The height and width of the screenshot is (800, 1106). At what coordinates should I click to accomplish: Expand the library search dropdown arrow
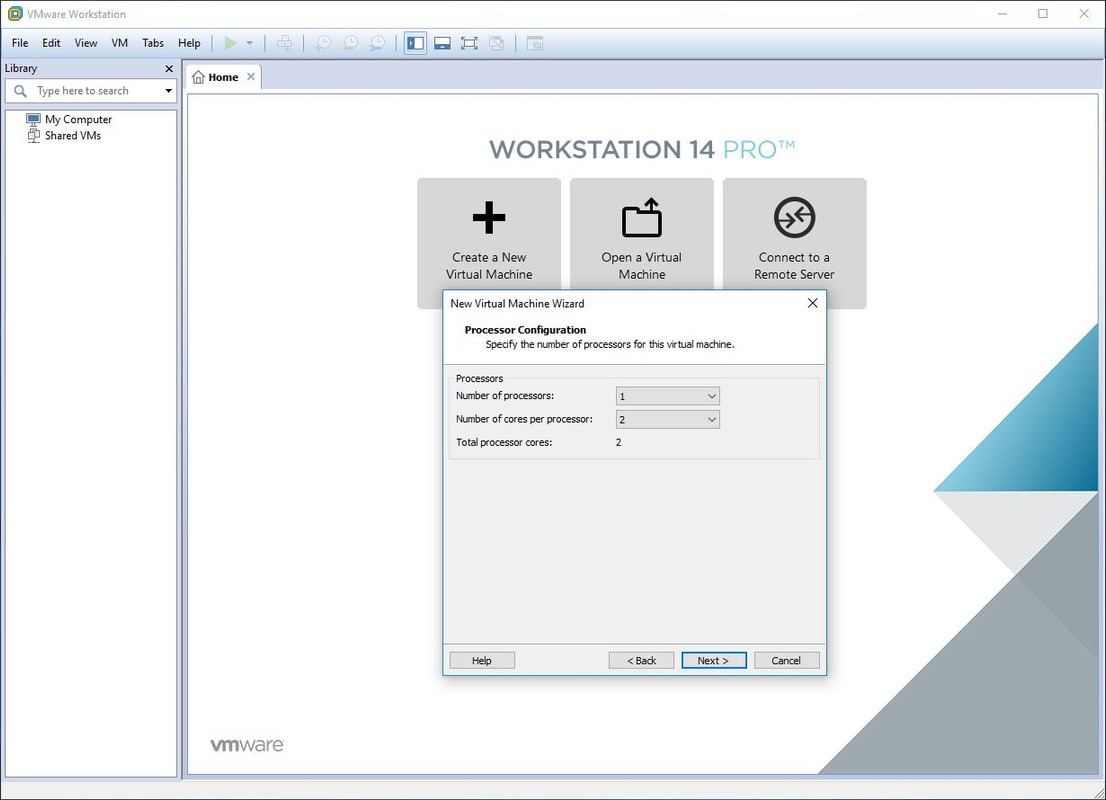coord(169,91)
